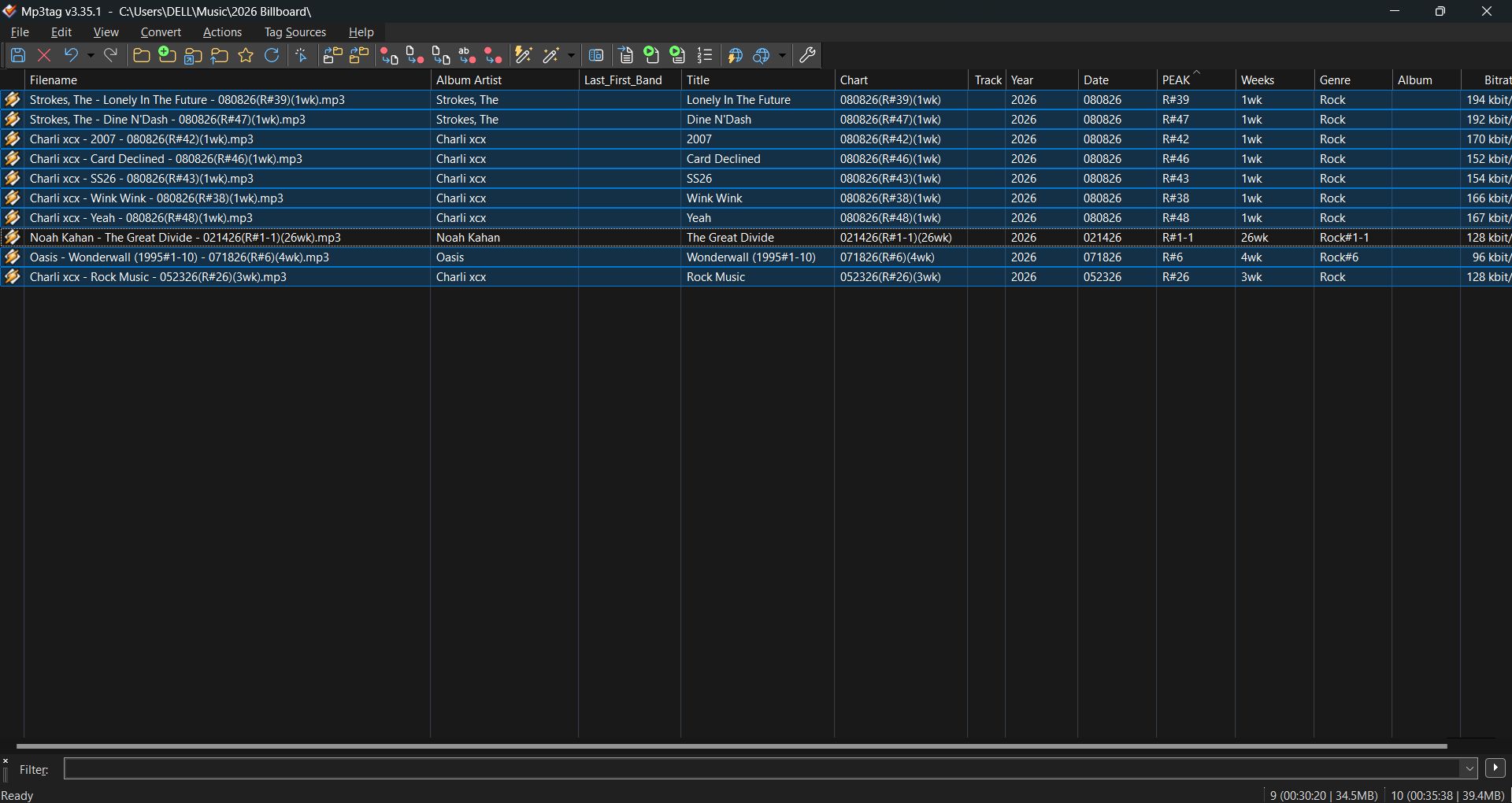Screen dimensions: 1512x803
Task: Open the View menu
Action: 106,32
